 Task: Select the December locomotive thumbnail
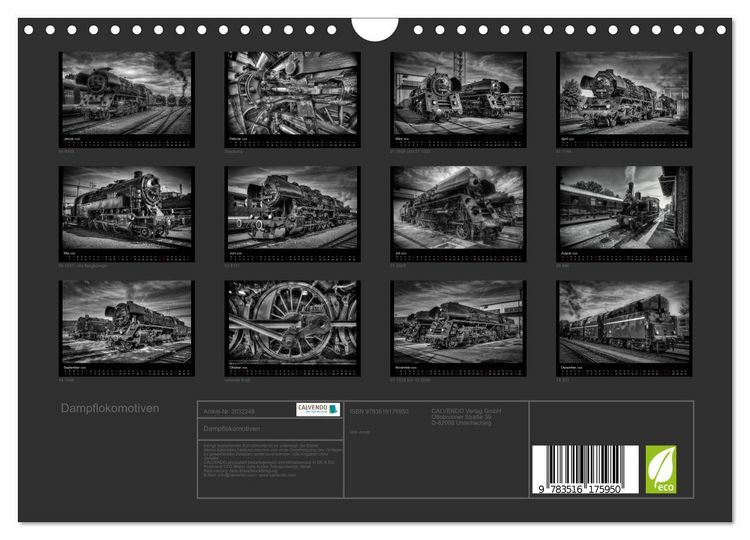pos(624,328)
